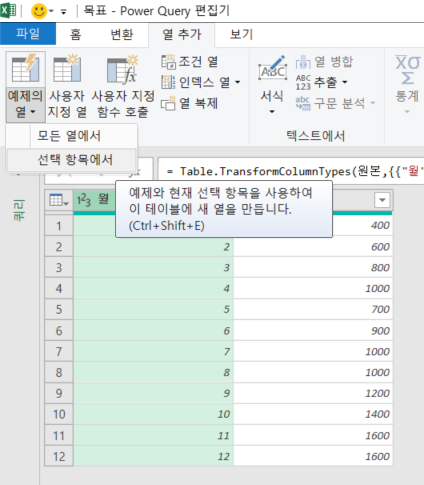Add a 조건 열 column
Screen dimensions: 424x485
point(190,62)
